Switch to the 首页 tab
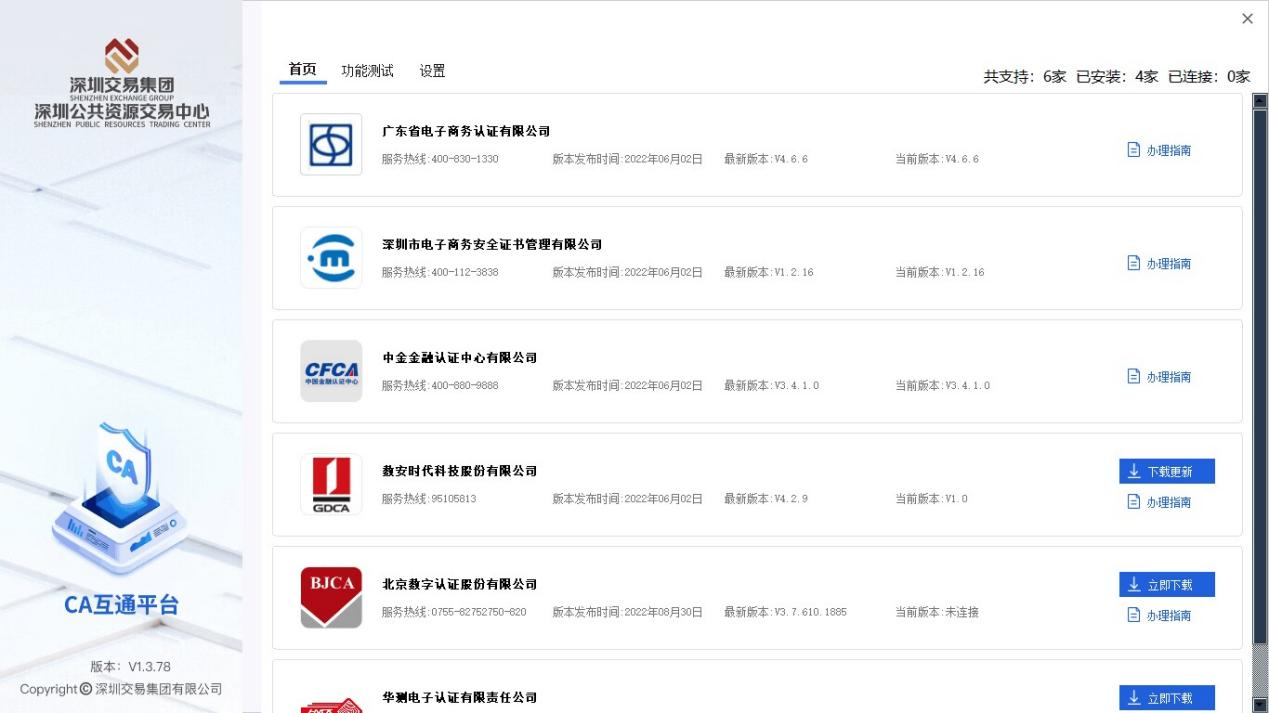Viewport: 1269px width, 713px height. click(x=302, y=70)
